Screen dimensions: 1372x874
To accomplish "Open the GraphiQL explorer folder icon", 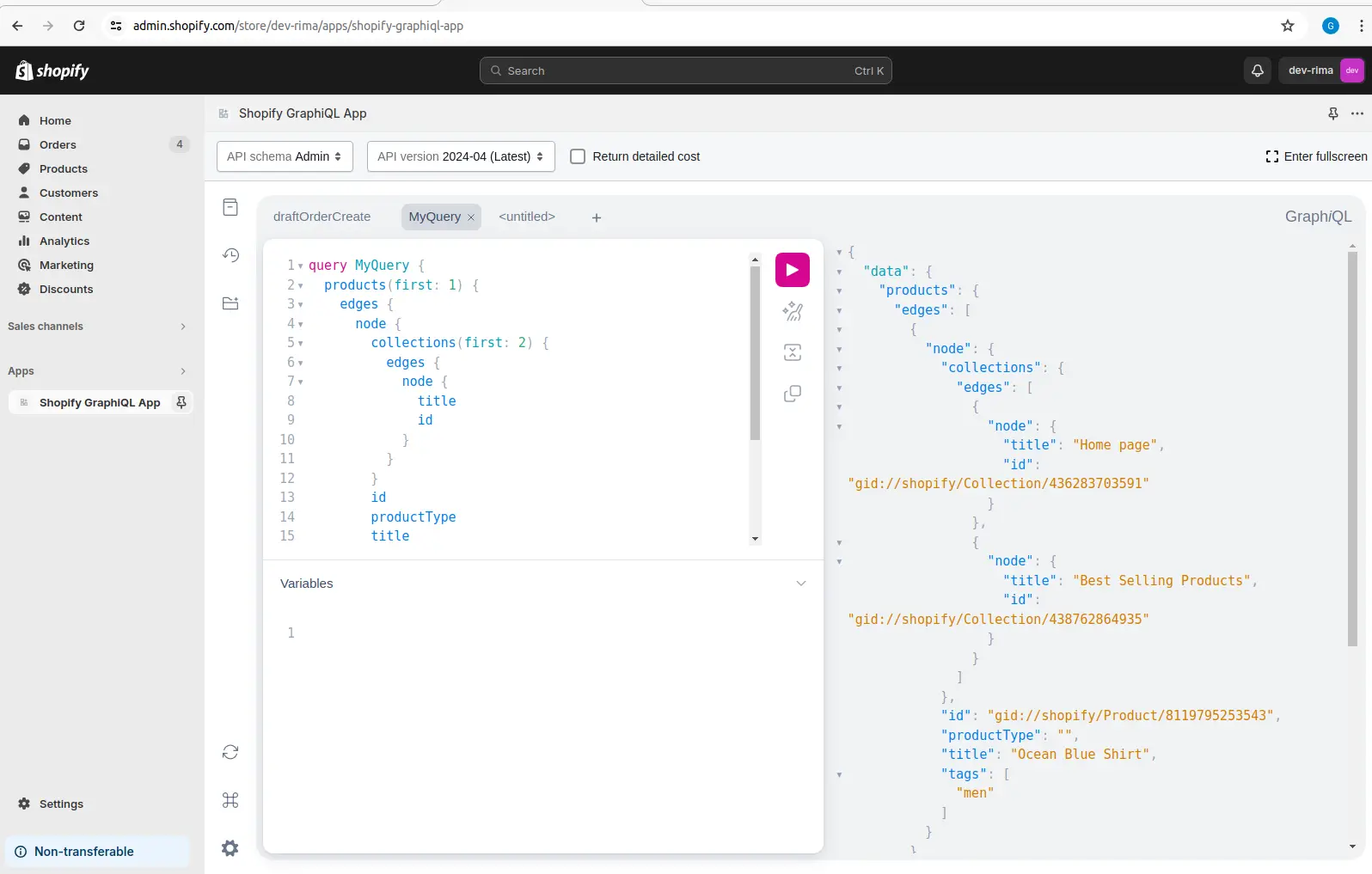I will [230, 303].
